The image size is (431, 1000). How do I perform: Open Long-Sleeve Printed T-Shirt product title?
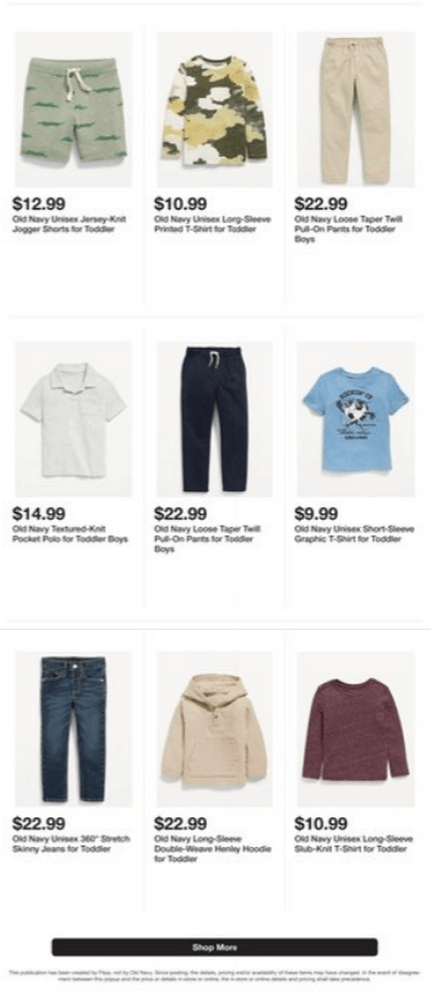pyautogui.click(x=212, y=224)
